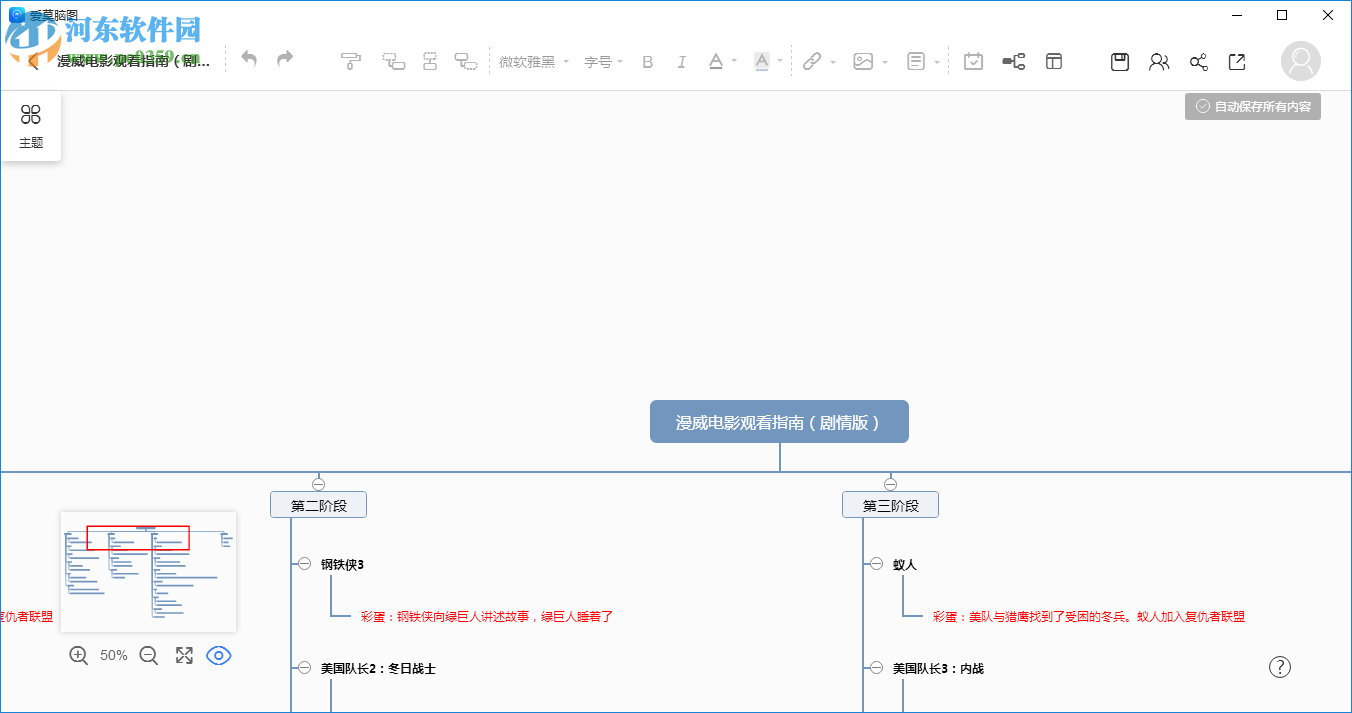
Task: Collapse the 钢铁侠3 node
Action: pyautogui.click(x=304, y=564)
